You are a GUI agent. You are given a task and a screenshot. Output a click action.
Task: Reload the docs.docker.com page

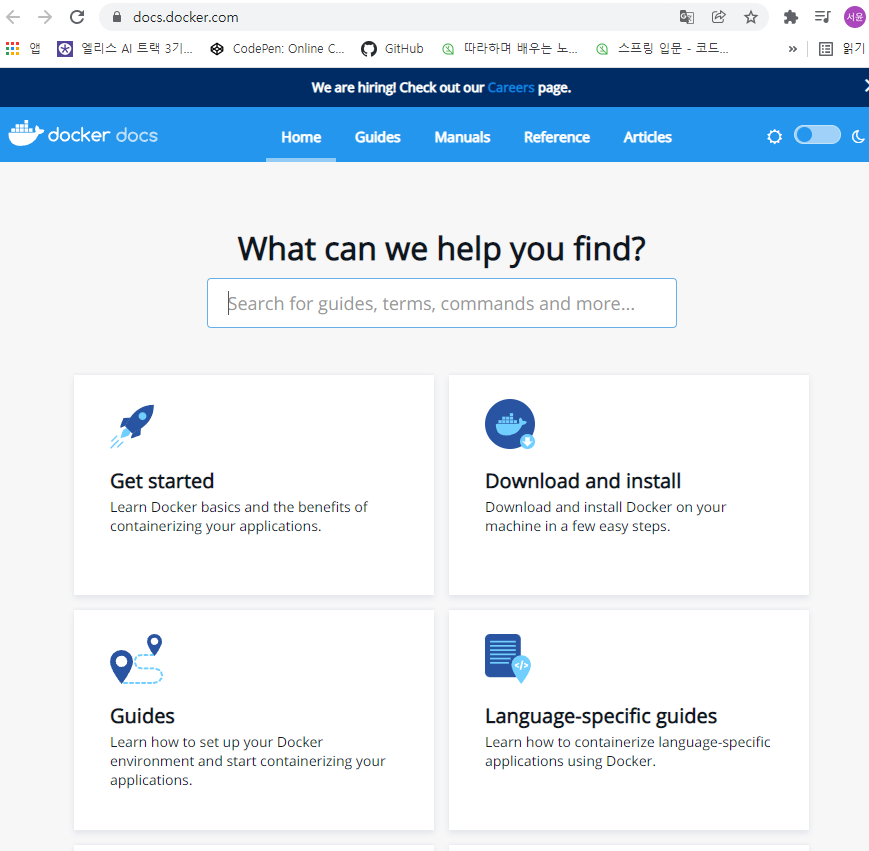pos(77,17)
